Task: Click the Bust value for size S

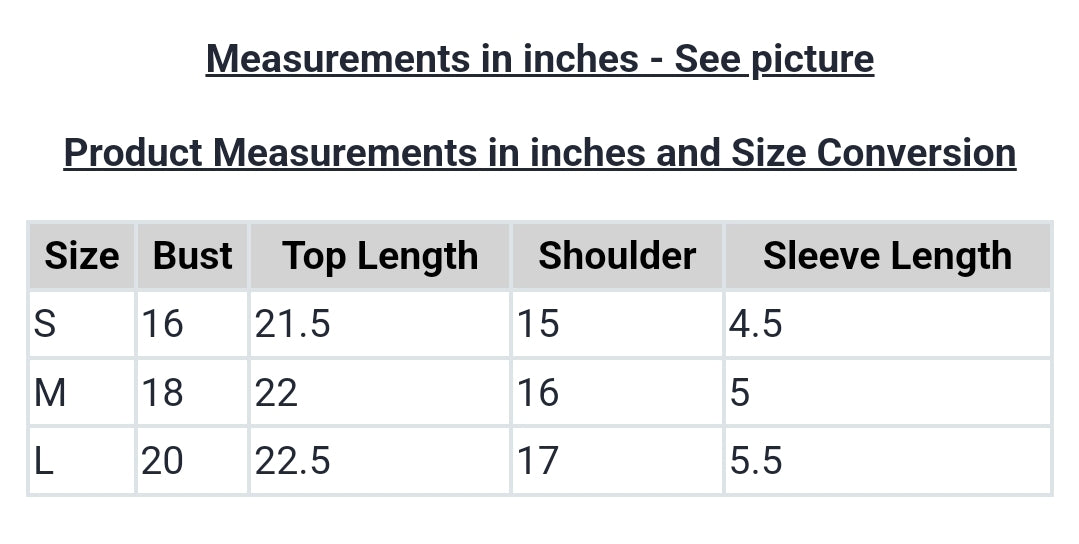Action: [x=162, y=324]
